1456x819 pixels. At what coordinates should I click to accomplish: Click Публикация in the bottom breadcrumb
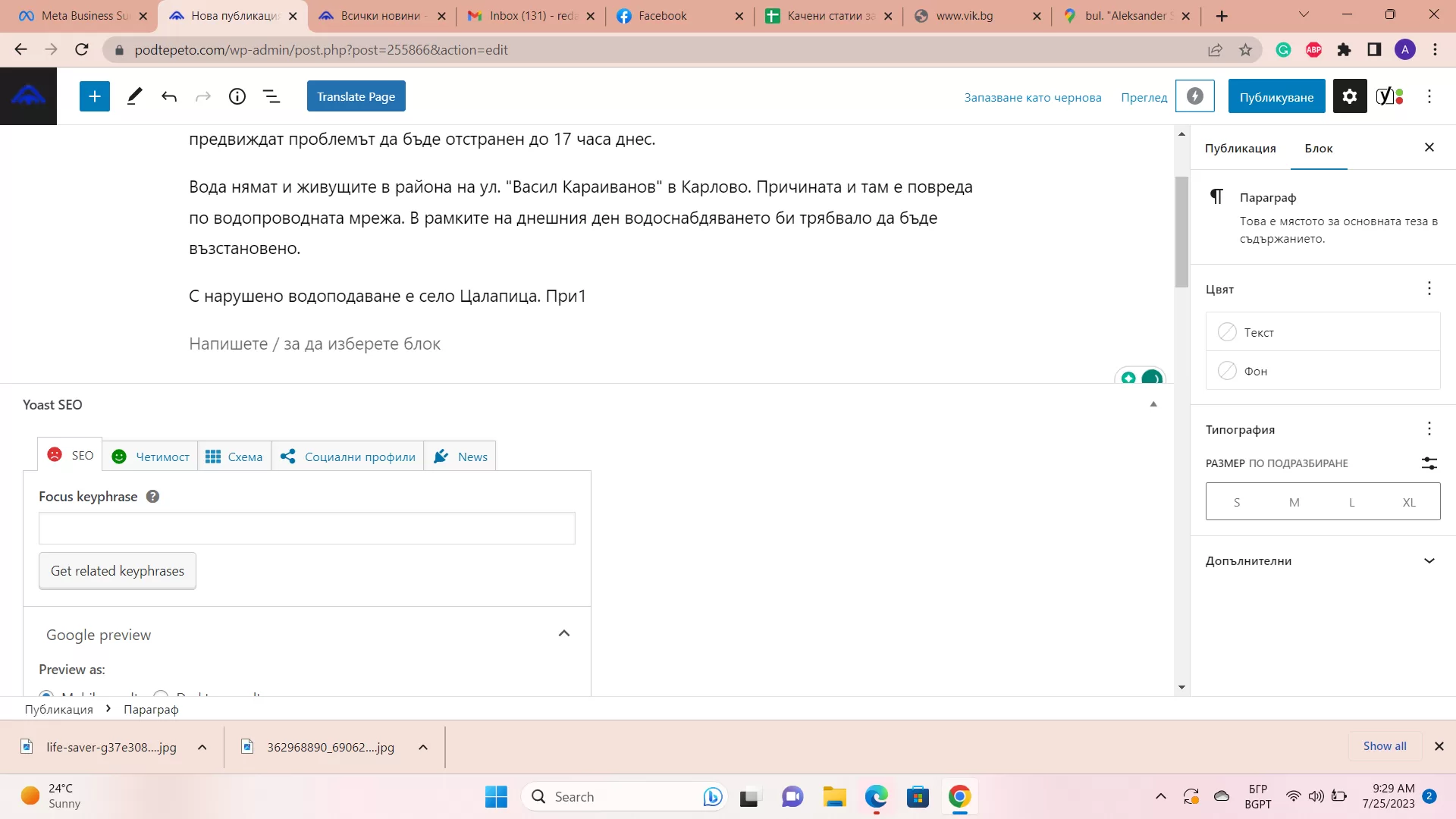pos(58,709)
